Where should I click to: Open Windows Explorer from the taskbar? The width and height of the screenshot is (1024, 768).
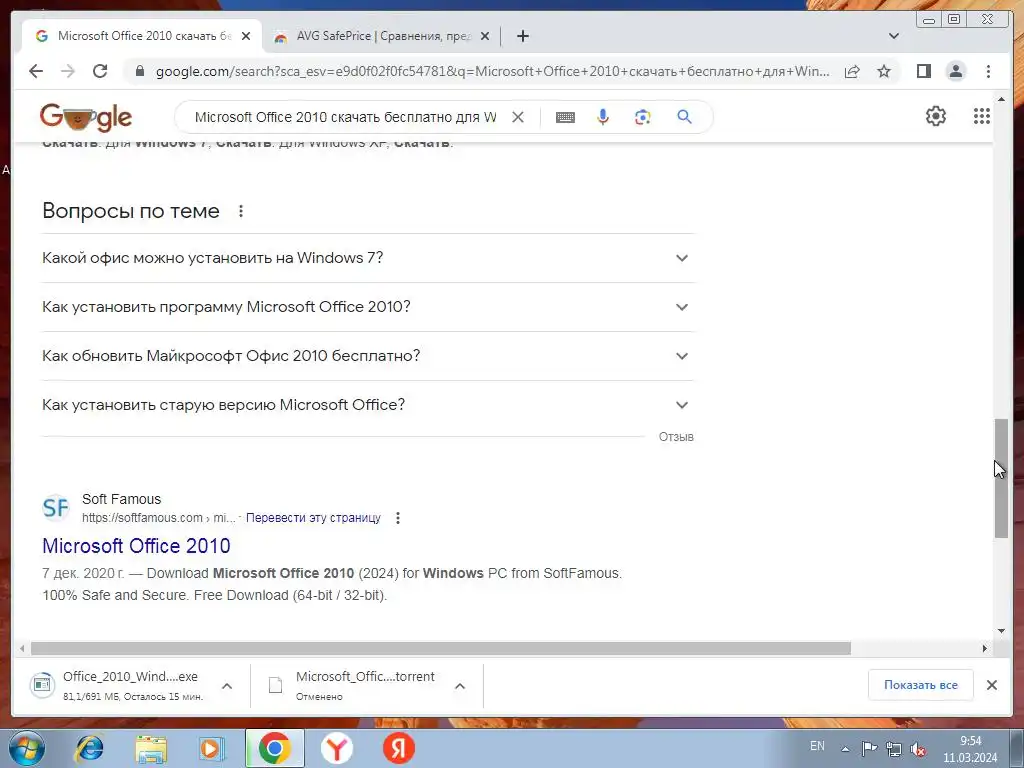coord(151,748)
